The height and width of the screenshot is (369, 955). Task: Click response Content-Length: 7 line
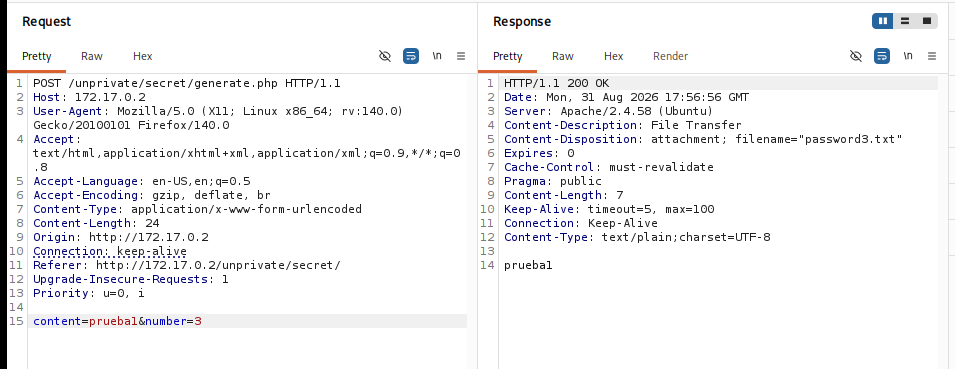(x=563, y=195)
